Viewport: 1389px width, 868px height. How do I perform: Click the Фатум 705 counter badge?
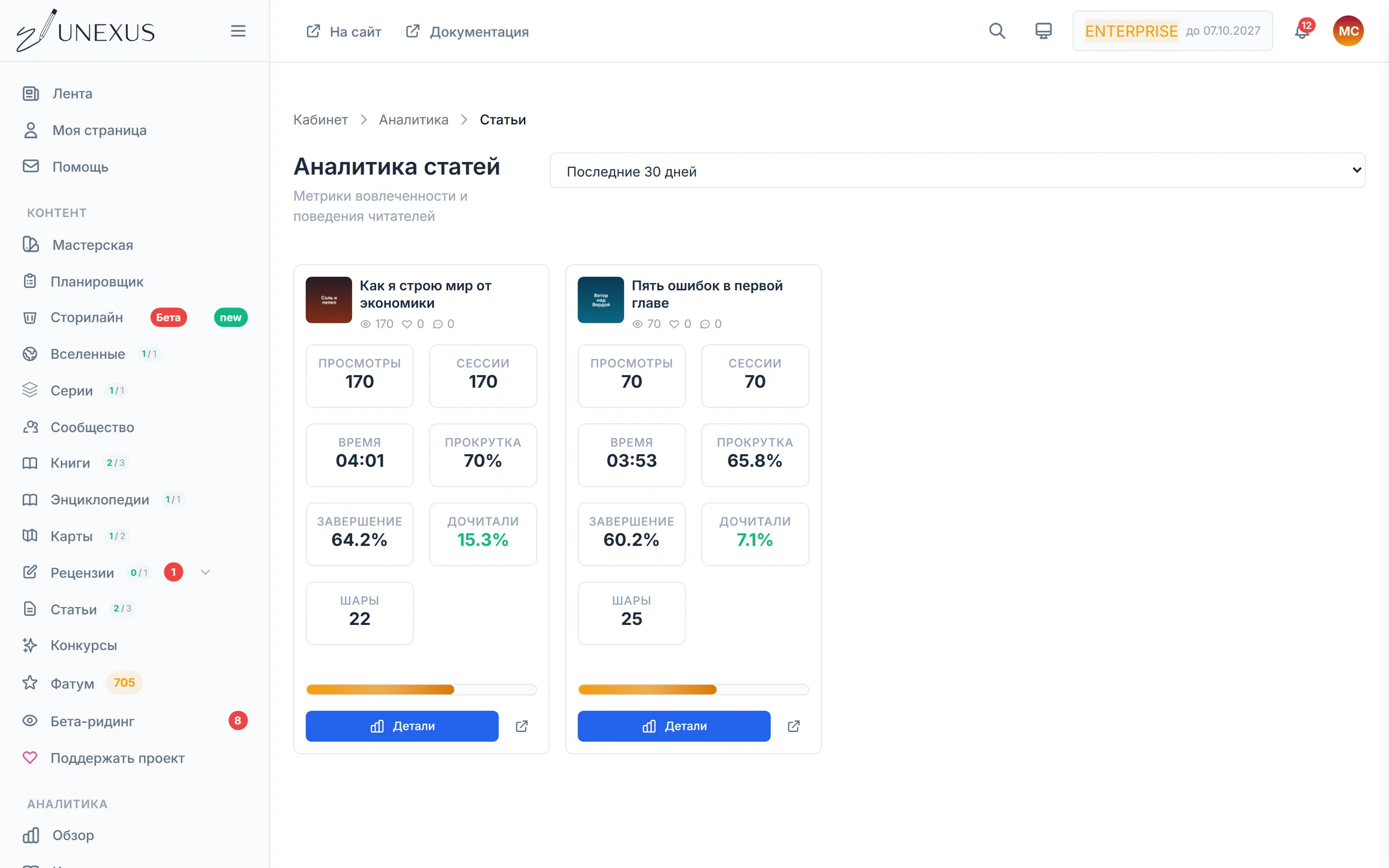(124, 683)
